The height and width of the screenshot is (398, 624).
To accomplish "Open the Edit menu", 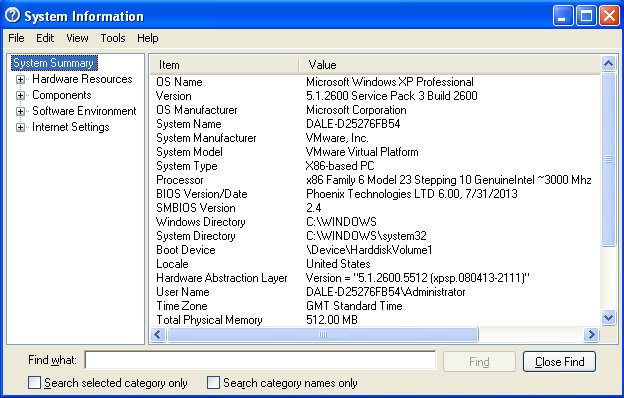I will (45, 38).
